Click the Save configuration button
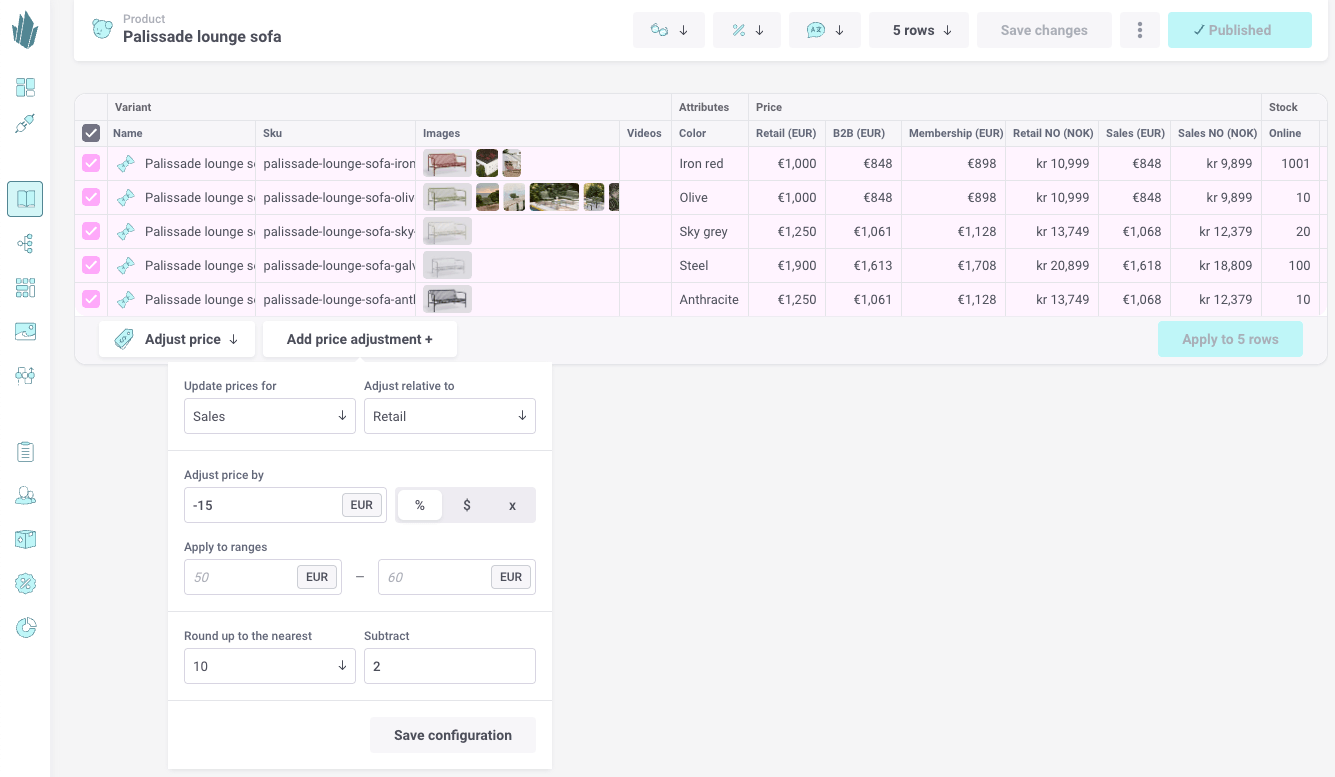The height and width of the screenshot is (777, 1335). click(x=452, y=735)
